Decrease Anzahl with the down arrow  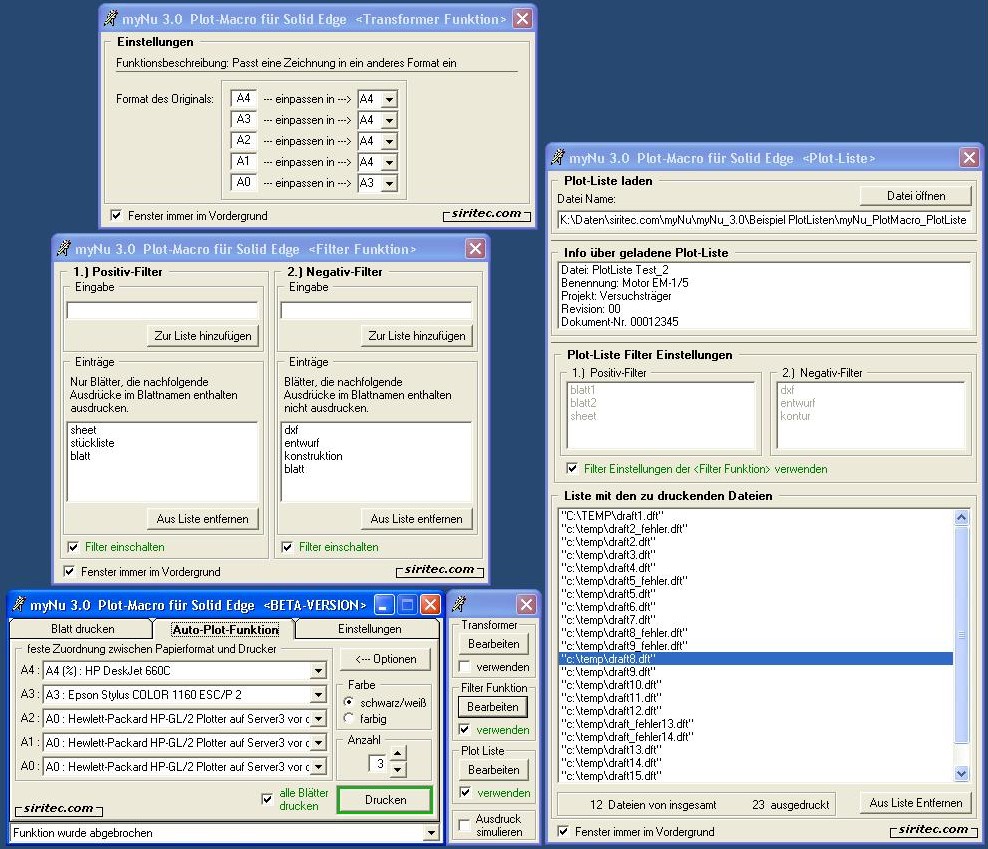[x=398, y=770]
